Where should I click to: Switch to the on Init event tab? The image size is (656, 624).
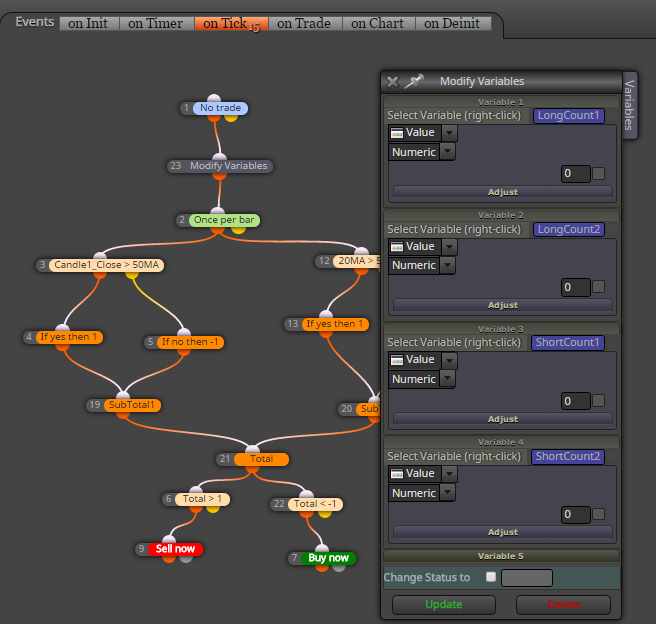point(88,23)
